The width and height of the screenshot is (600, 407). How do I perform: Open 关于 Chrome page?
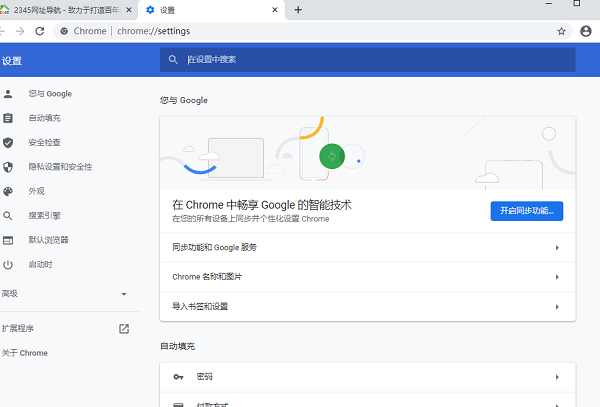click(x=24, y=353)
